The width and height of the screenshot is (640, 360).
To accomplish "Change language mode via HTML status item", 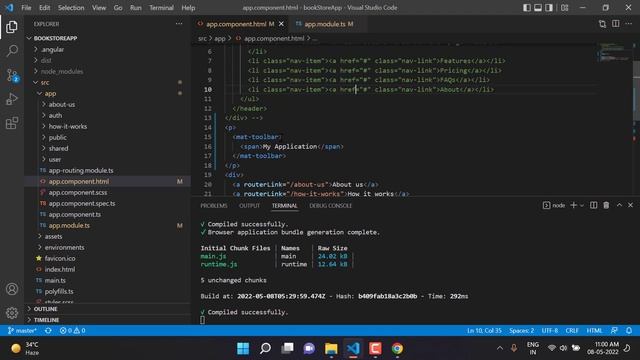I will point(594,331).
